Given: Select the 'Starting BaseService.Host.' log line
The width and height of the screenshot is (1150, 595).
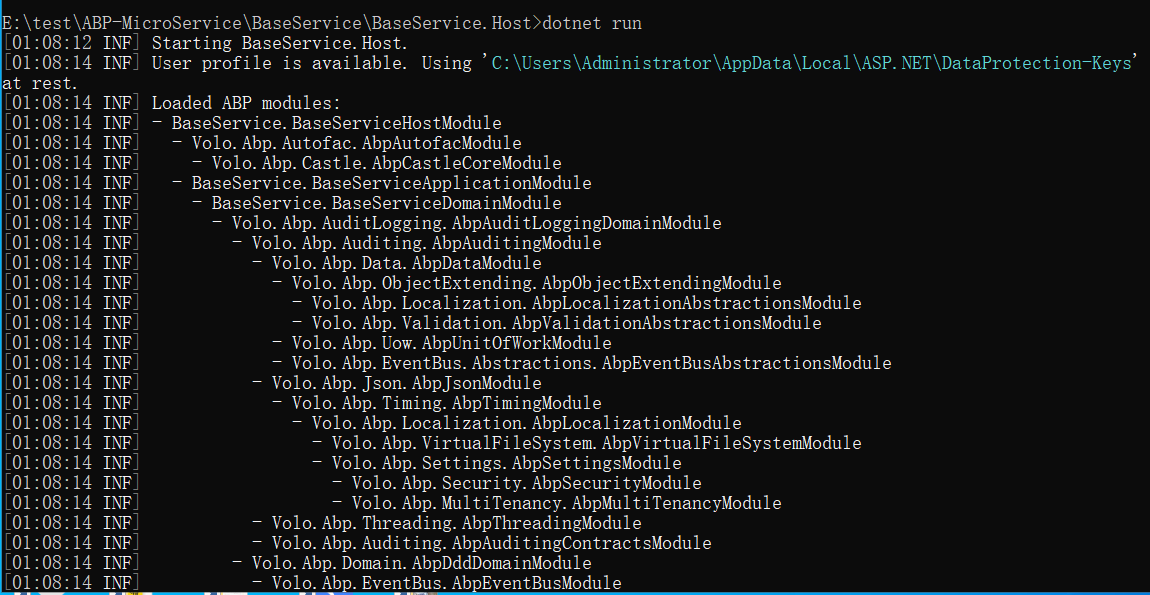Looking at the screenshot, I should [x=279, y=43].
